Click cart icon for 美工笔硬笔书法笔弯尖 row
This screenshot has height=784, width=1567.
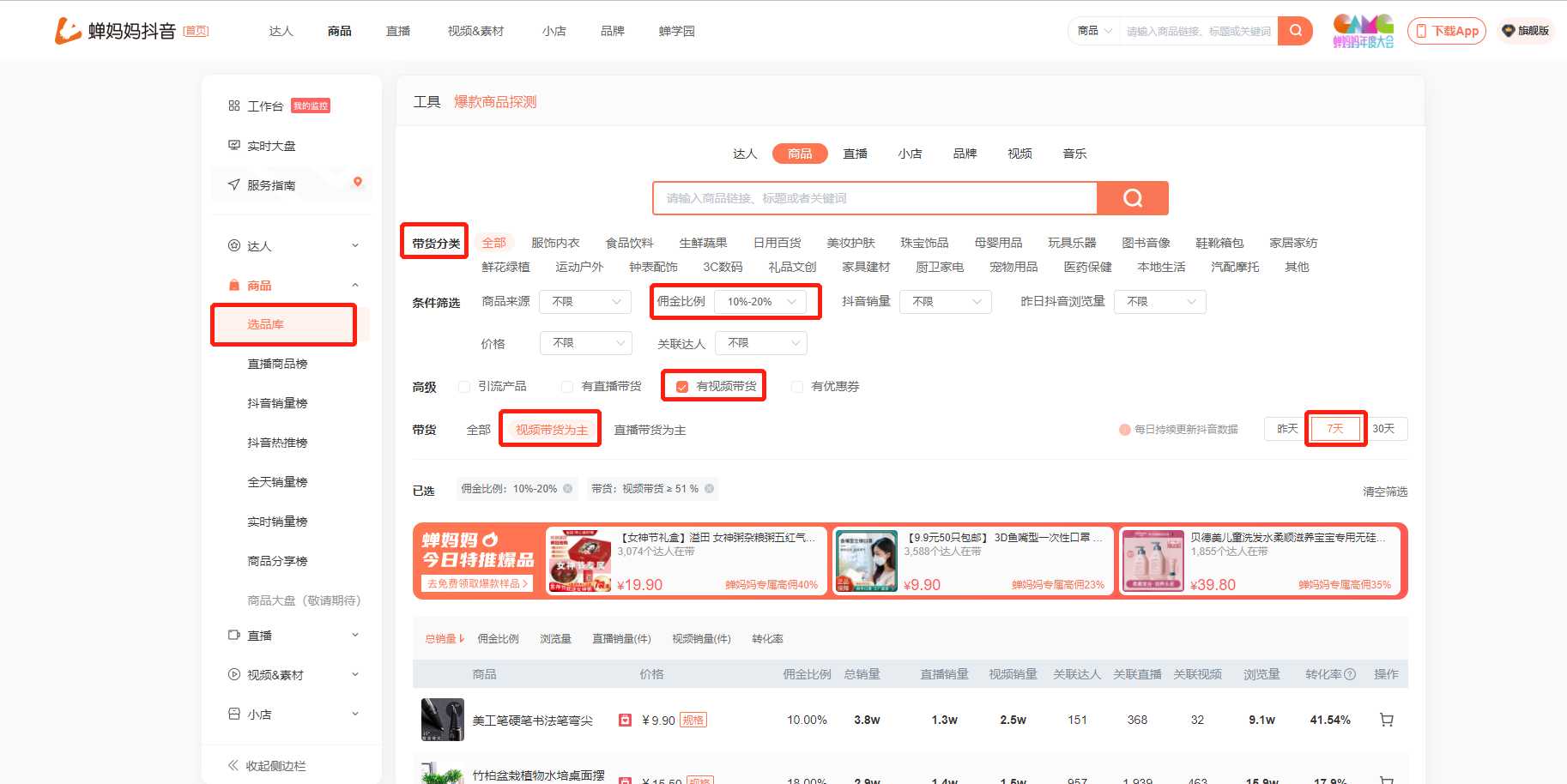tap(1386, 720)
